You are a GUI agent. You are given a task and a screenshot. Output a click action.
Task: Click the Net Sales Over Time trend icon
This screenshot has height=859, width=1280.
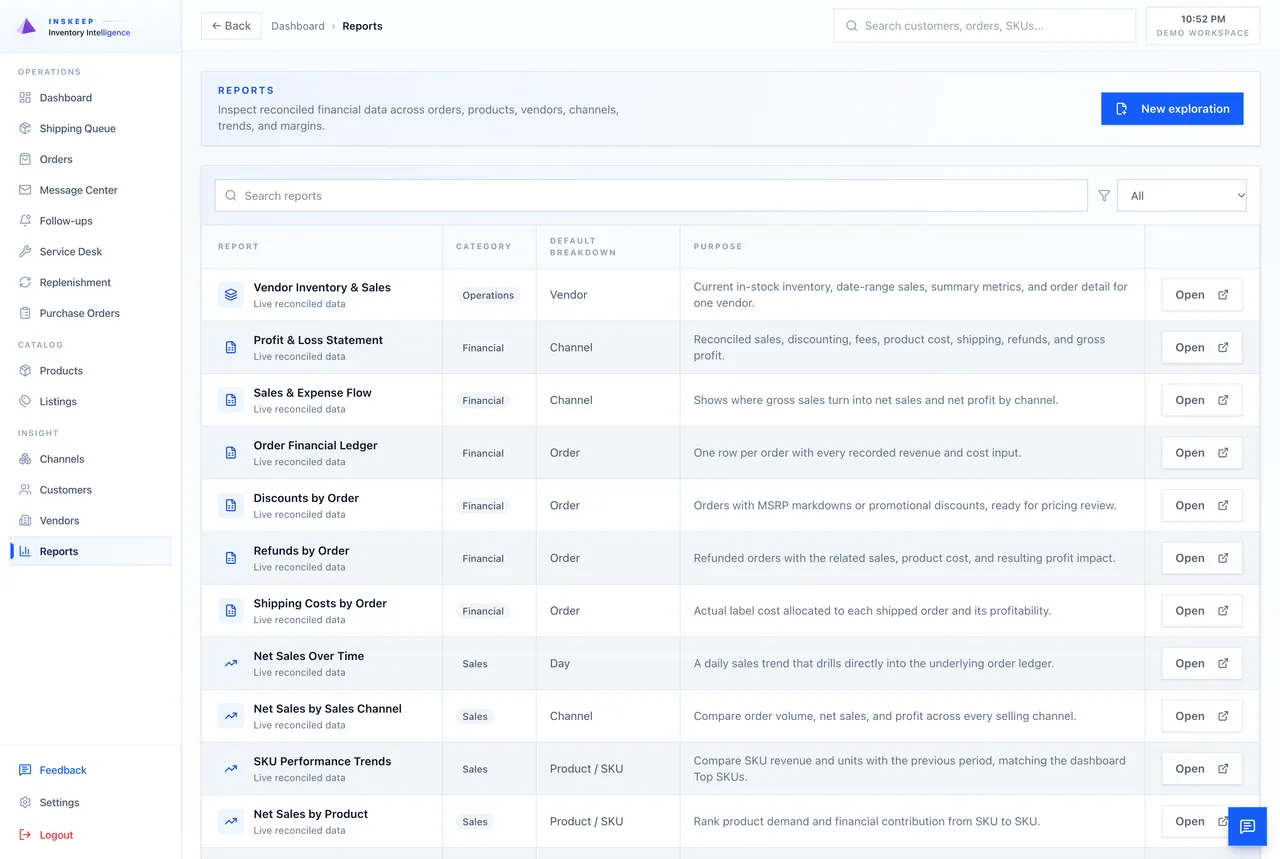(x=231, y=663)
